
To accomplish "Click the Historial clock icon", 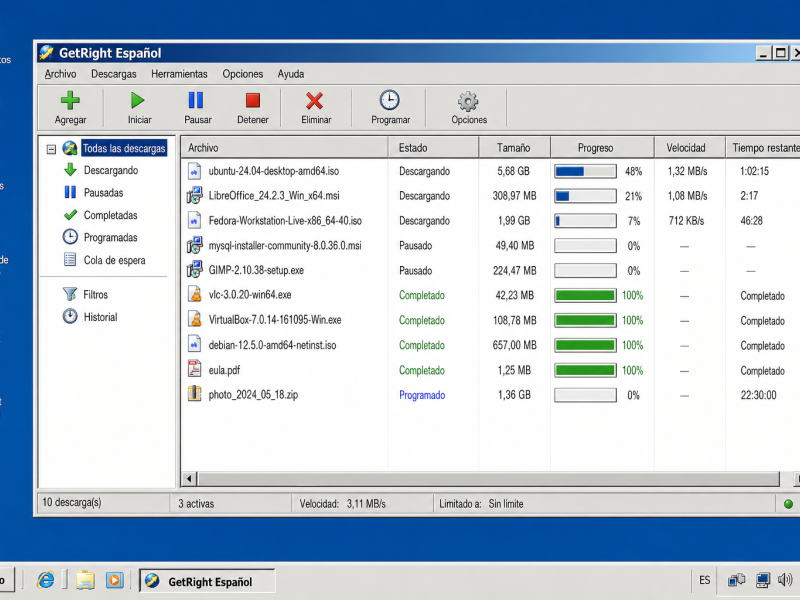I will (x=70, y=316).
